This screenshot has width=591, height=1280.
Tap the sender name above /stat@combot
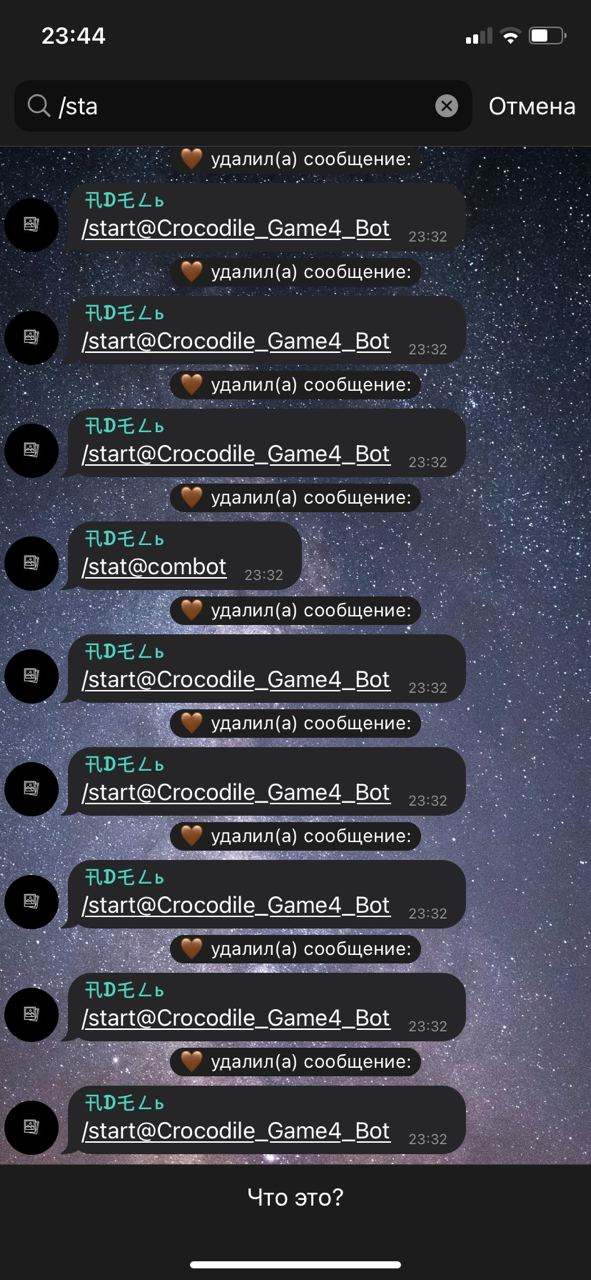(125, 539)
